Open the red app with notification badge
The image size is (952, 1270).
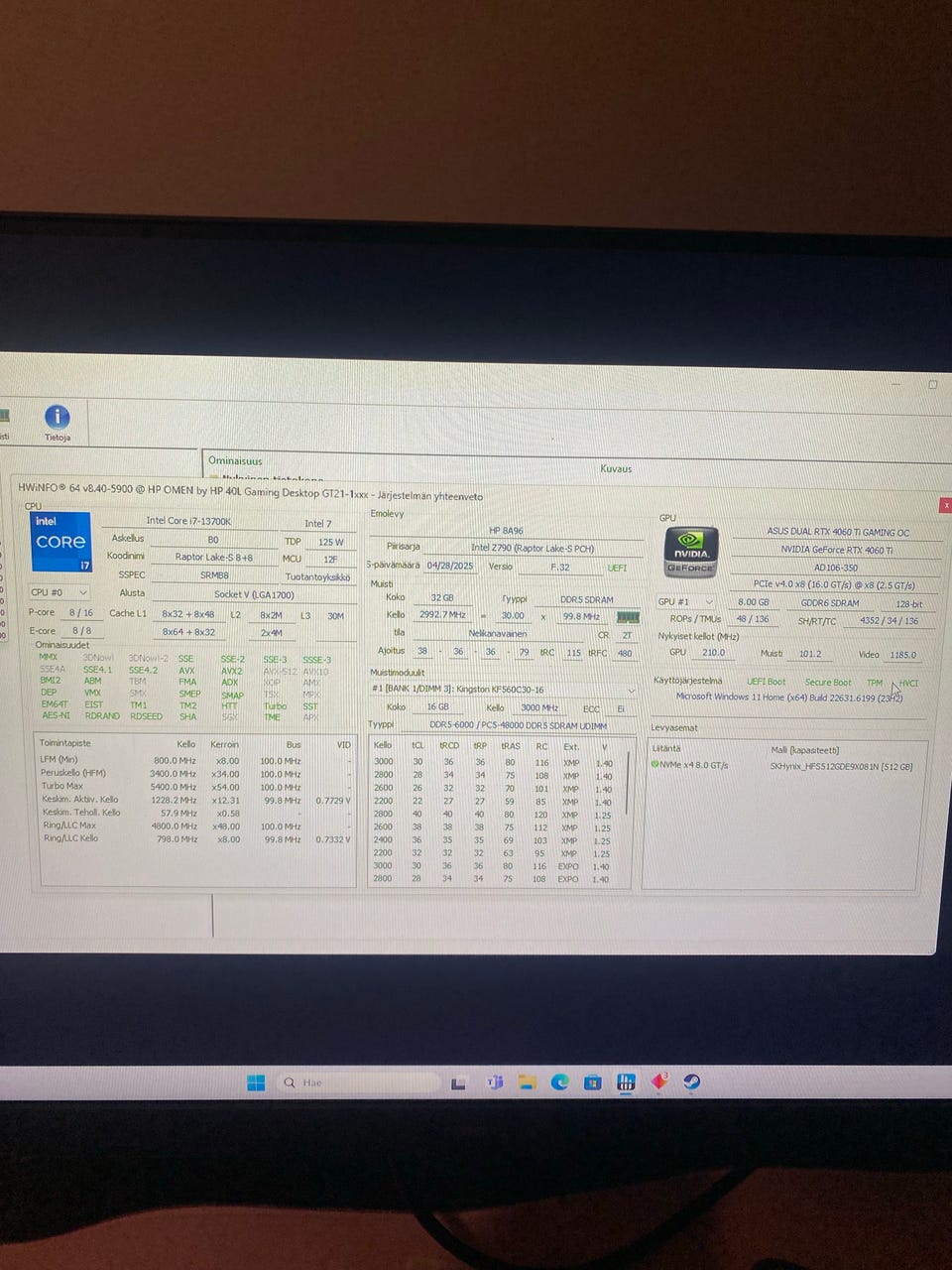click(659, 1081)
